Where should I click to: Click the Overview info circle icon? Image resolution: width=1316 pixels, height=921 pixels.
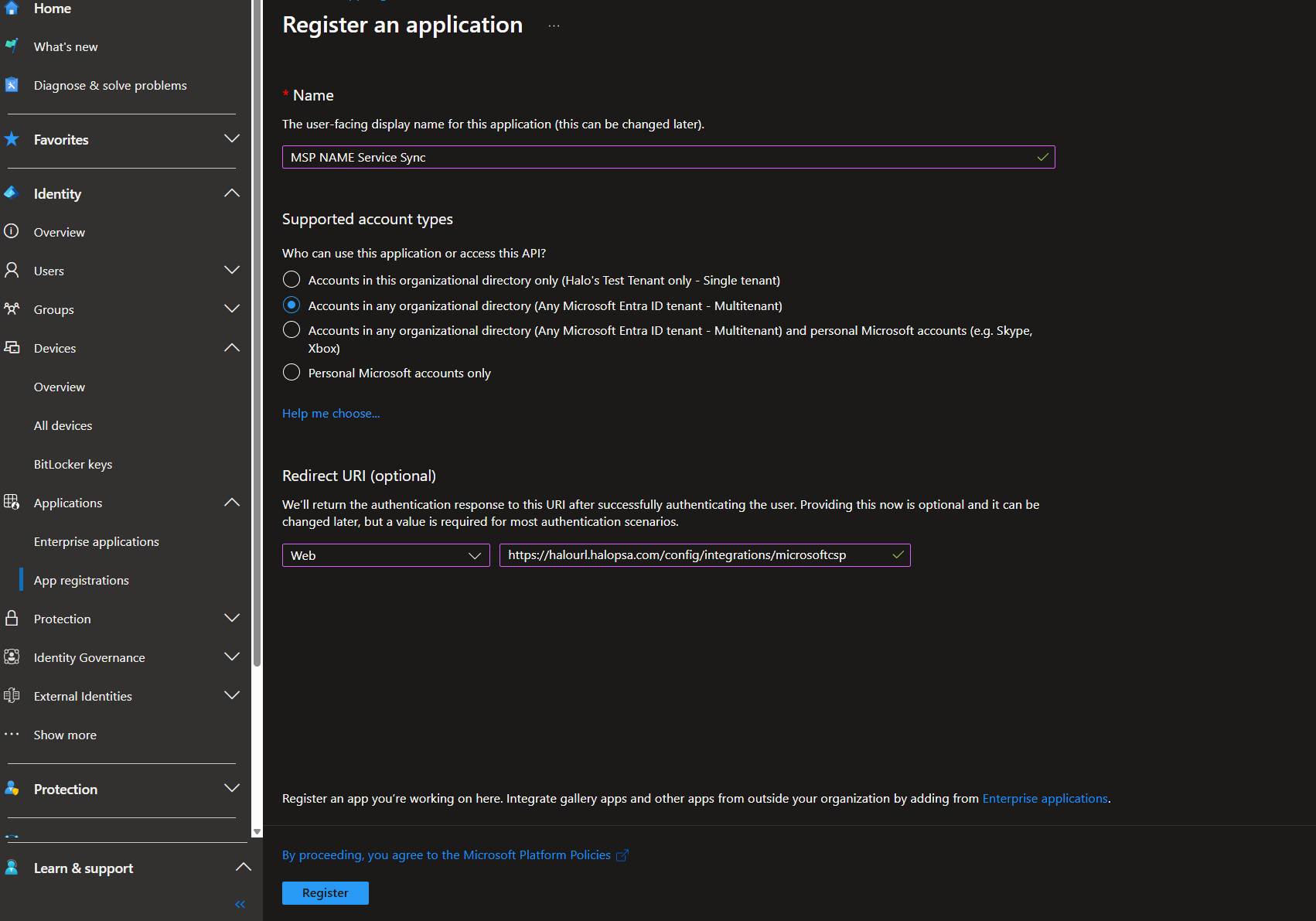click(x=12, y=231)
